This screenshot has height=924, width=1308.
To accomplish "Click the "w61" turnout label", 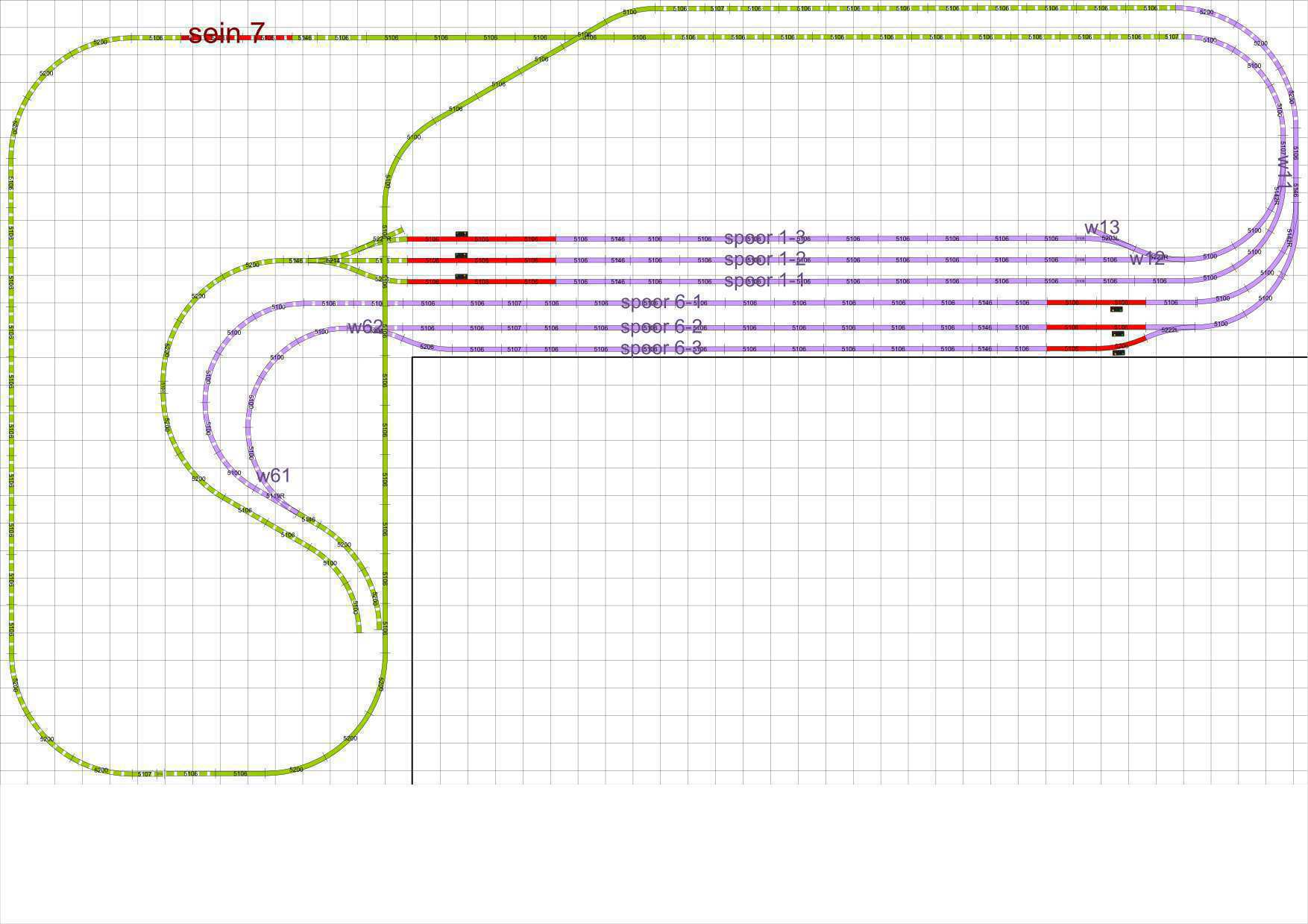I will tap(273, 475).
